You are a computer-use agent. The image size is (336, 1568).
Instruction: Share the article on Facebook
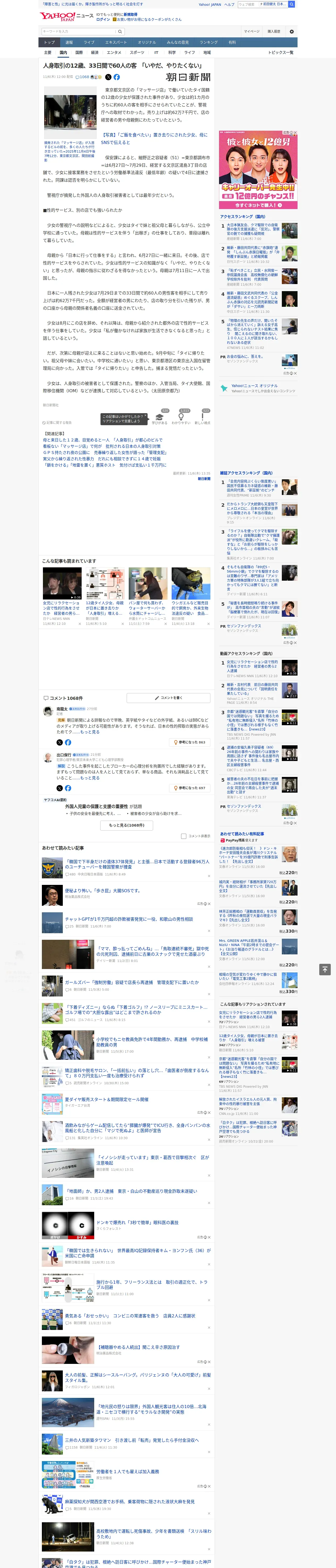tap(116, 77)
